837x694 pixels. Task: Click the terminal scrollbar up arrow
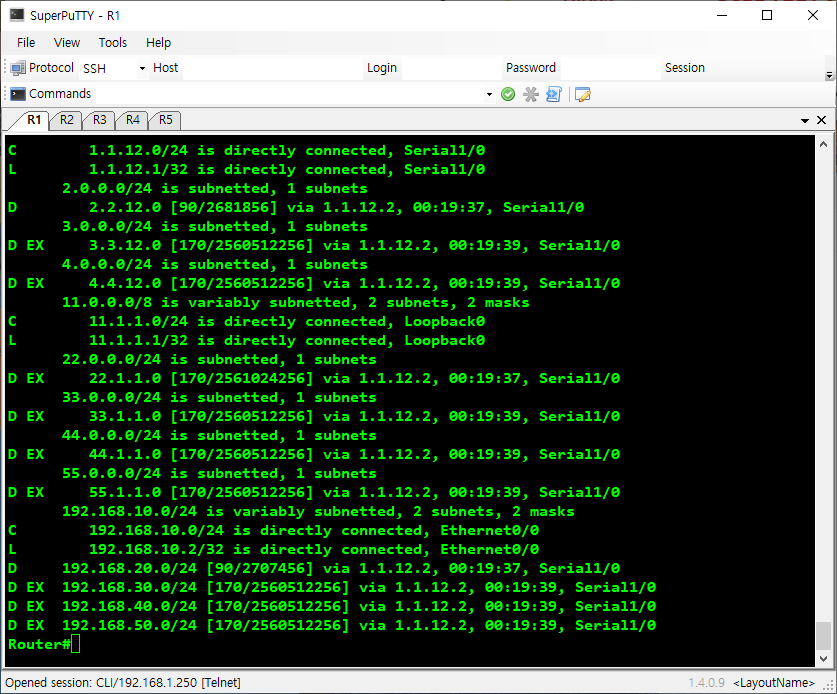[823, 144]
